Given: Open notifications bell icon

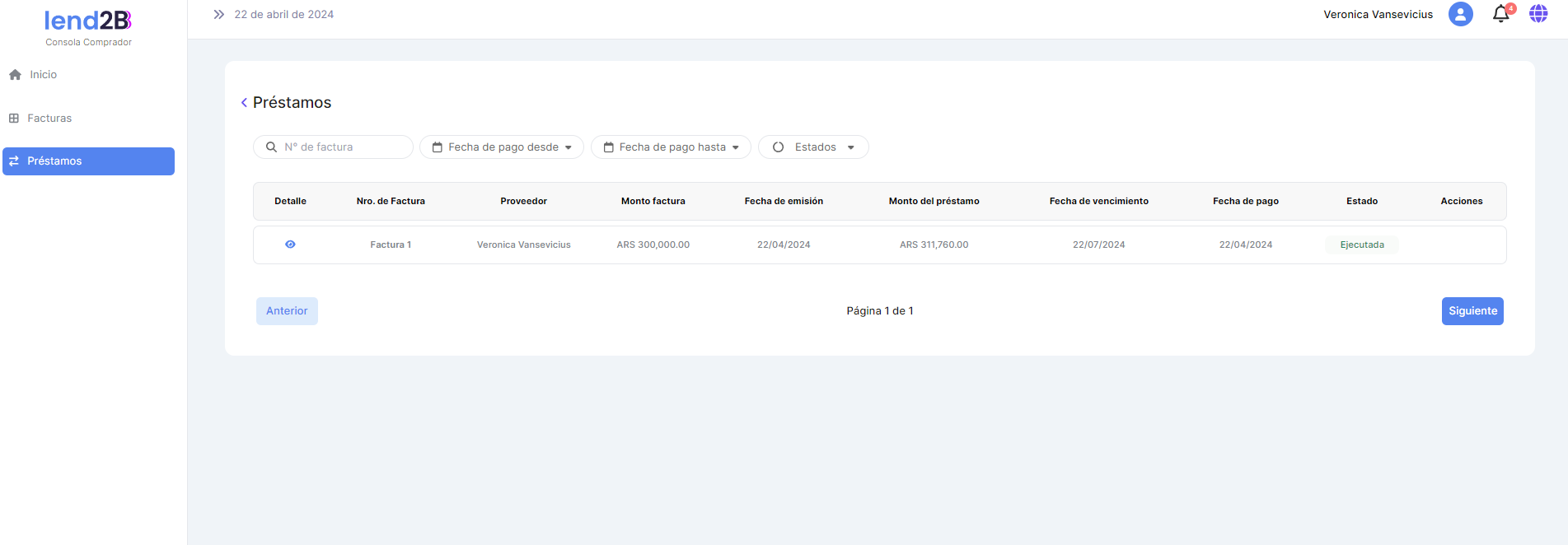Looking at the screenshot, I should tap(1500, 15).
